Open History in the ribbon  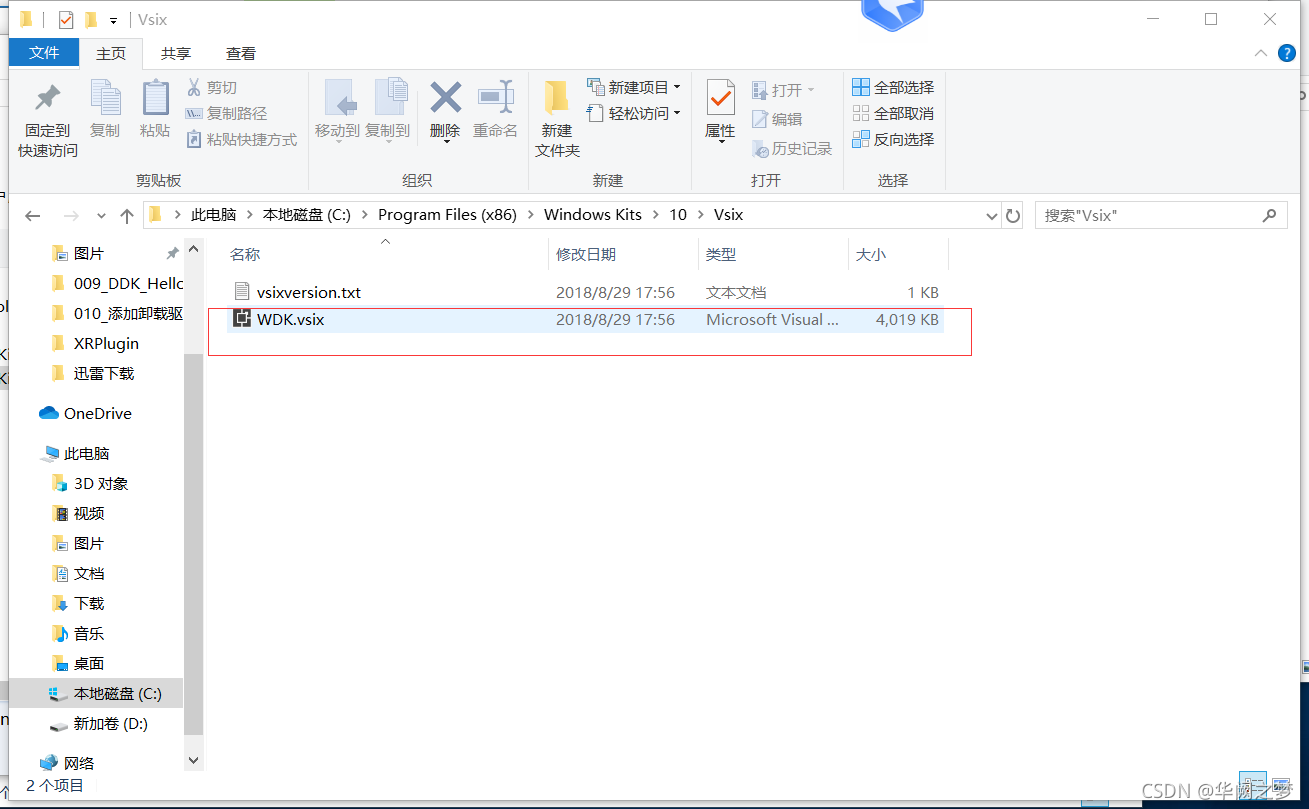[792, 148]
